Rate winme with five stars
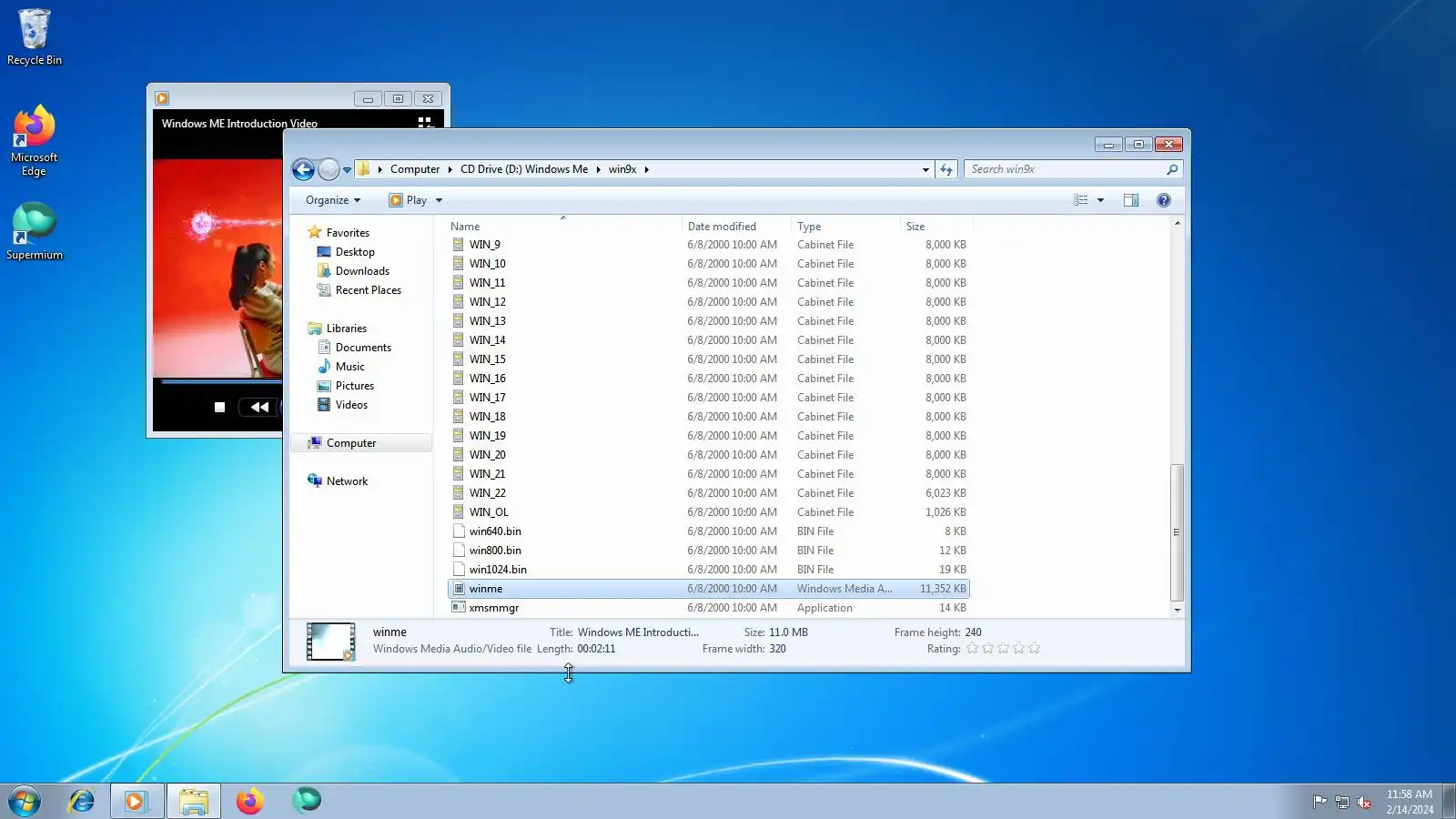The height and width of the screenshot is (819, 1456). point(1034,649)
